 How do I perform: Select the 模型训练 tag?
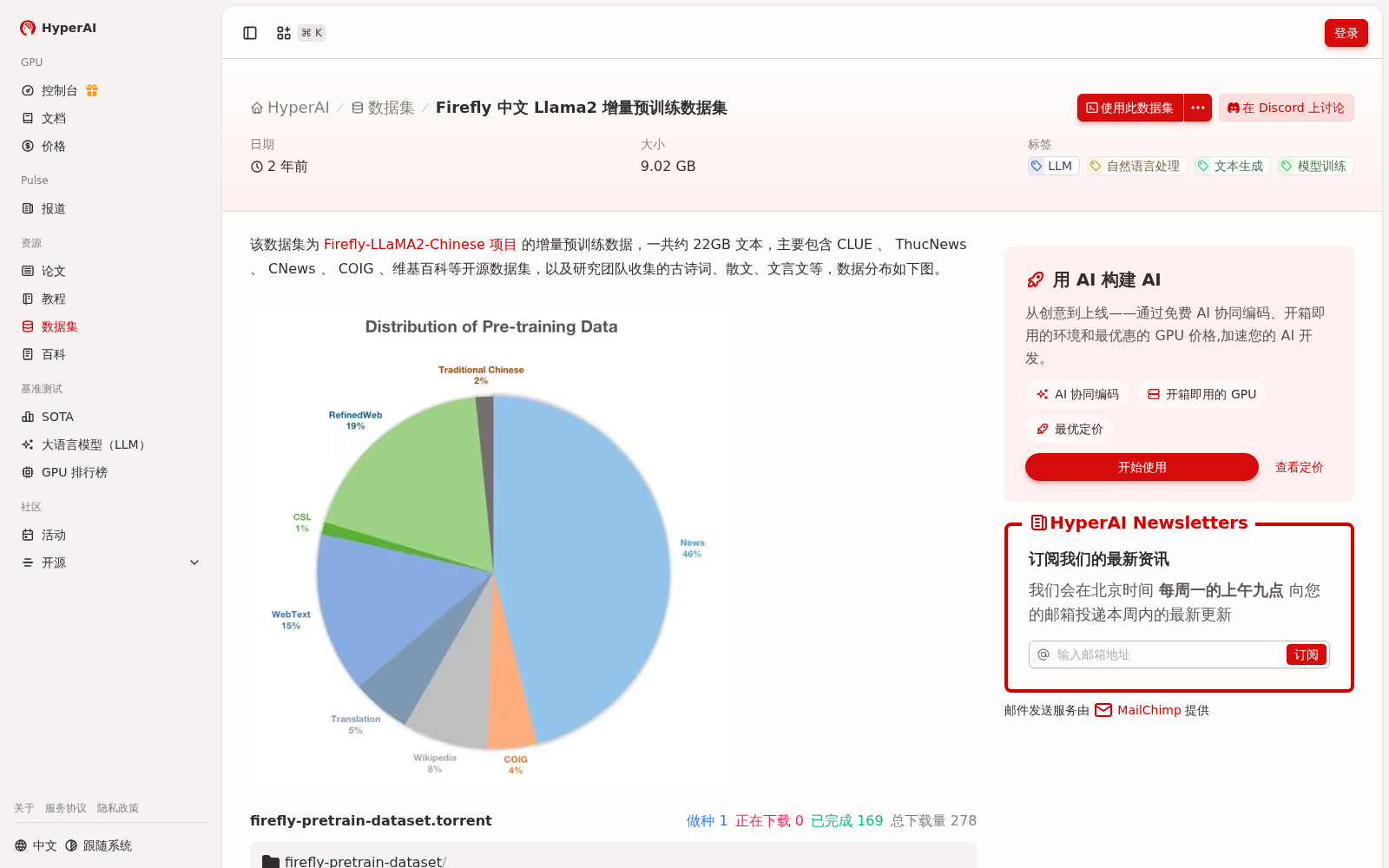click(1315, 166)
